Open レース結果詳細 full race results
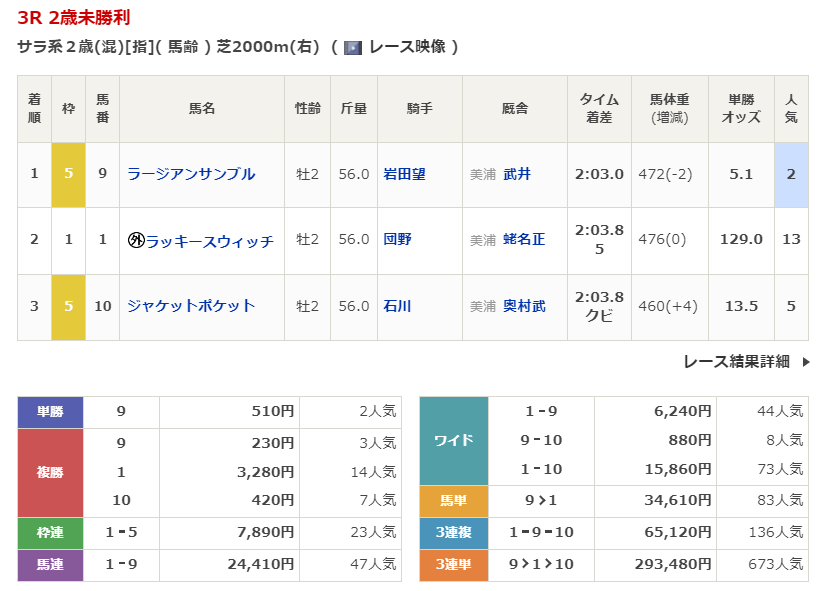This screenshot has width=824, height=591. [x=736, y=362]
